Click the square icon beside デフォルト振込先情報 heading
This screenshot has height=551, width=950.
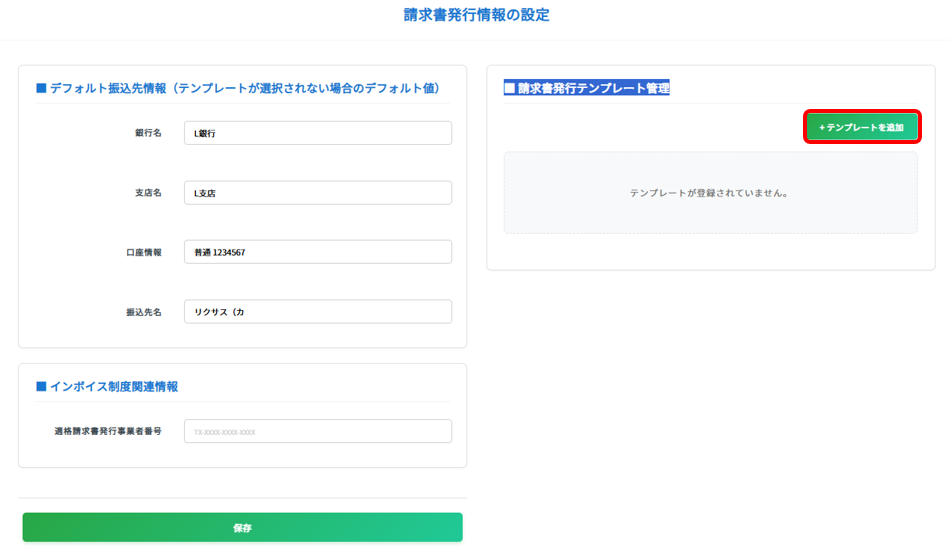point(41,88)
